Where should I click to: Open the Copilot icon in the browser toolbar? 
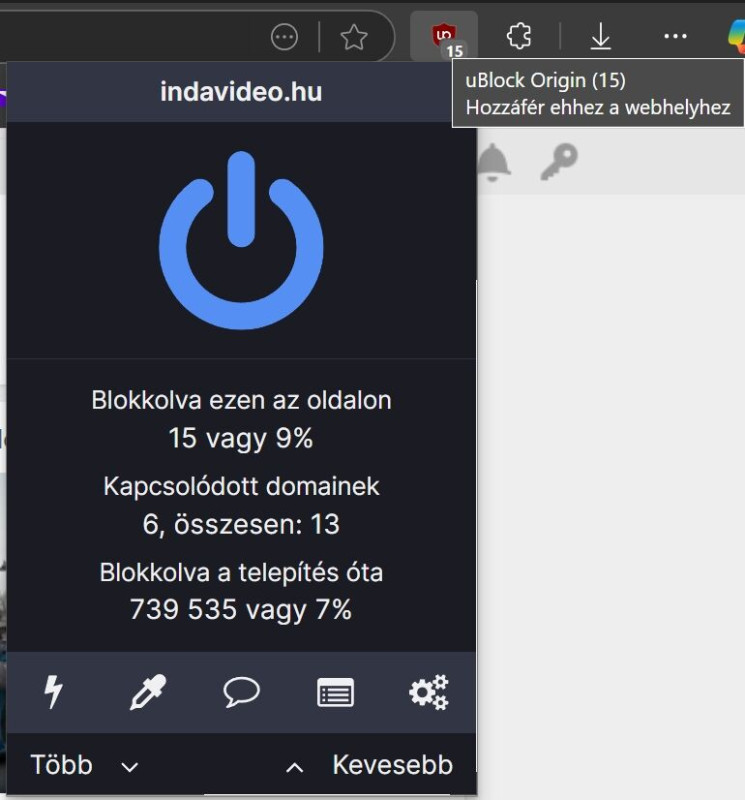(x=736, y=36)
